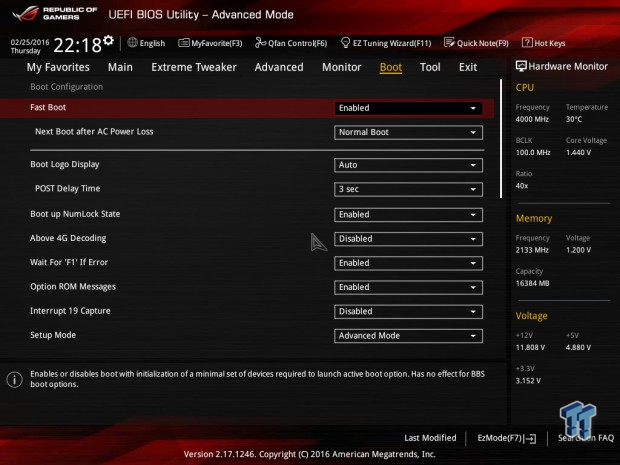Expand the Above 4G Decoding dropdown
Image resolution: width=620 pixels, height=465 pixels.
tap(408, 239)
